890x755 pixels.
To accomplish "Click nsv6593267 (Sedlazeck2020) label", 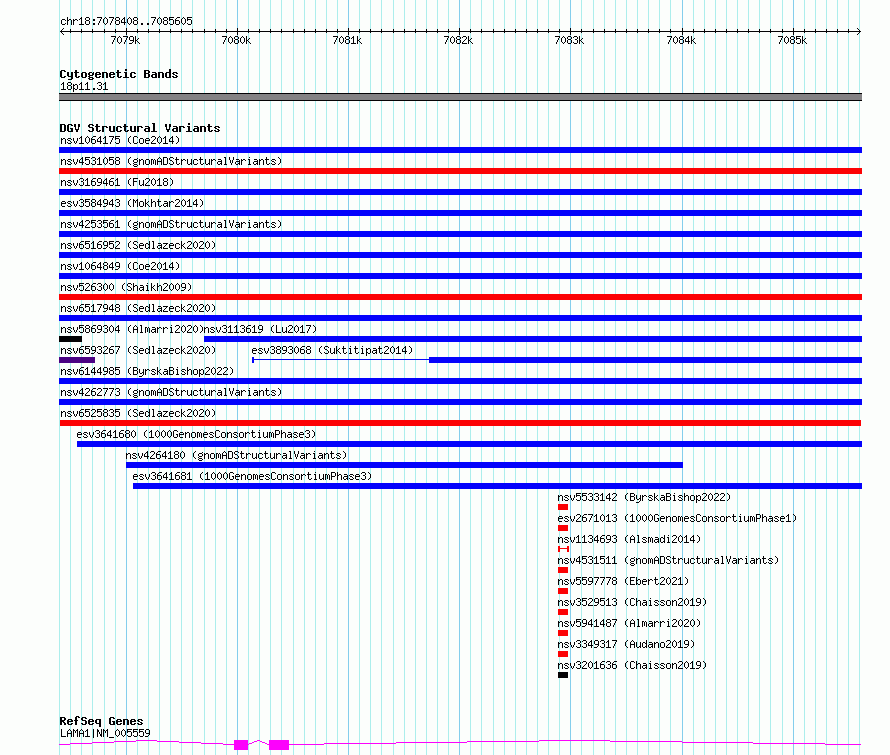I will [138, 350].
